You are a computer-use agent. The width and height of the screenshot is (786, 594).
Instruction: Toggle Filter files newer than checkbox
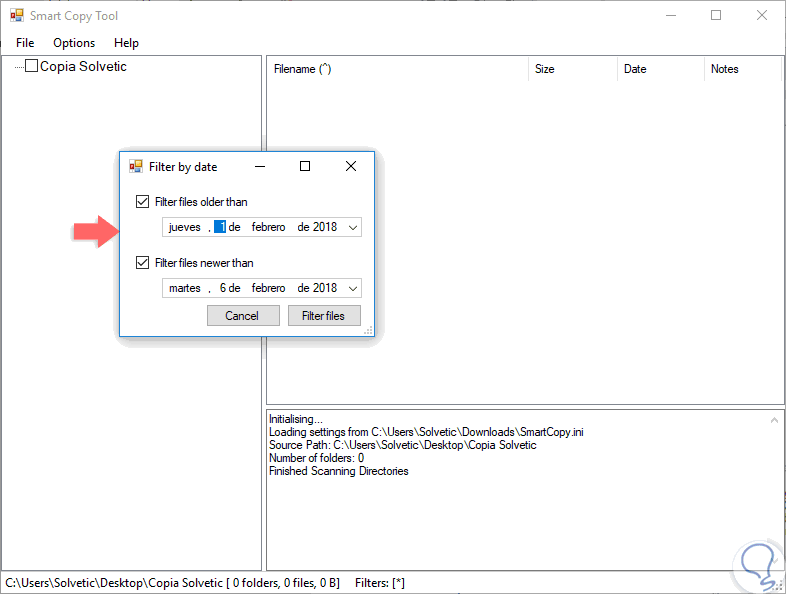click(x=142, y=263)
